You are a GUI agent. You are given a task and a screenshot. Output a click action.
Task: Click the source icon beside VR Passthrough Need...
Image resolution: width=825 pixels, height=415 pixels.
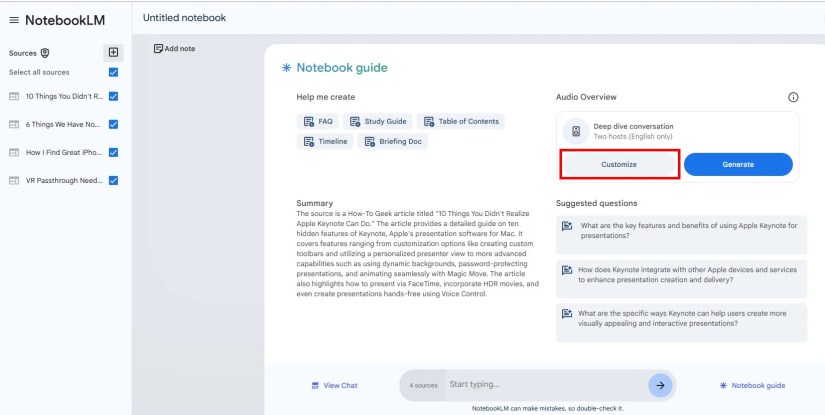pos(14,180)
